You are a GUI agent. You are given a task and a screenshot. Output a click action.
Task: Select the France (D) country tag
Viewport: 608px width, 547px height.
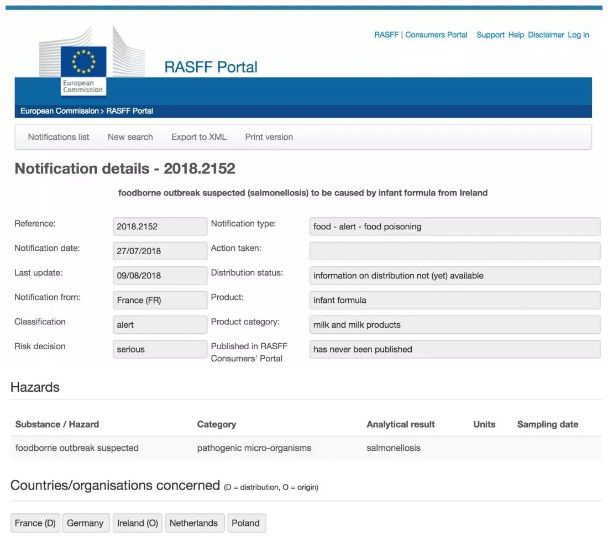pyautogui.click(x=35, y=523)
